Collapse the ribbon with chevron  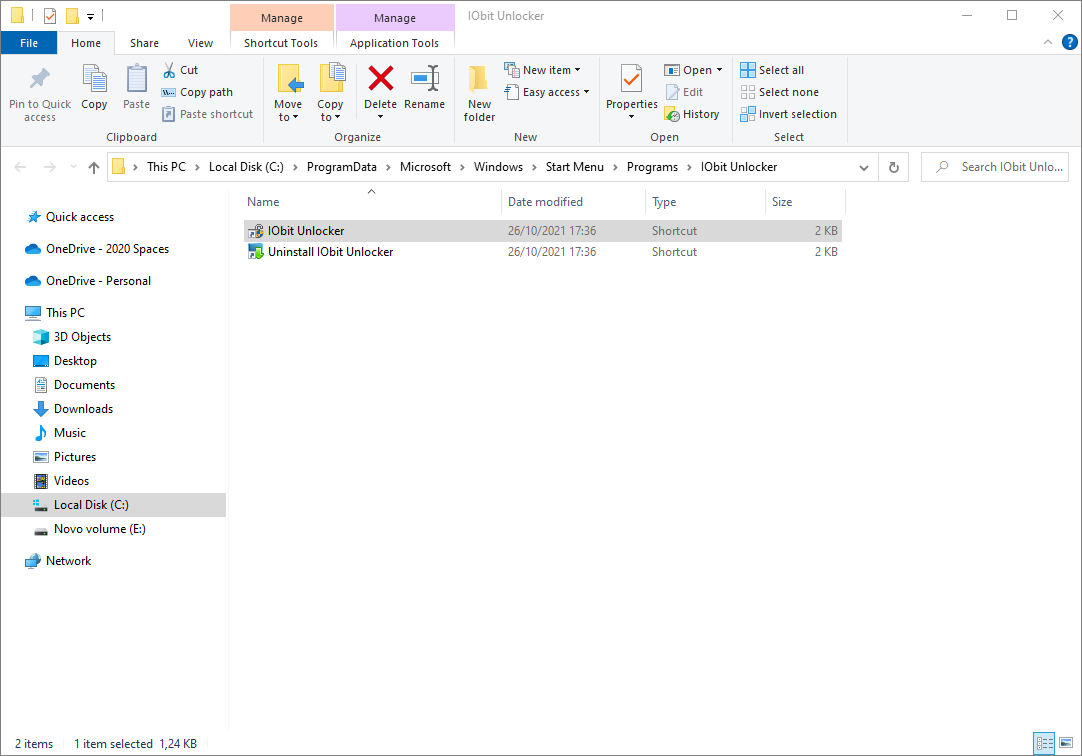tap(1047, 42)
